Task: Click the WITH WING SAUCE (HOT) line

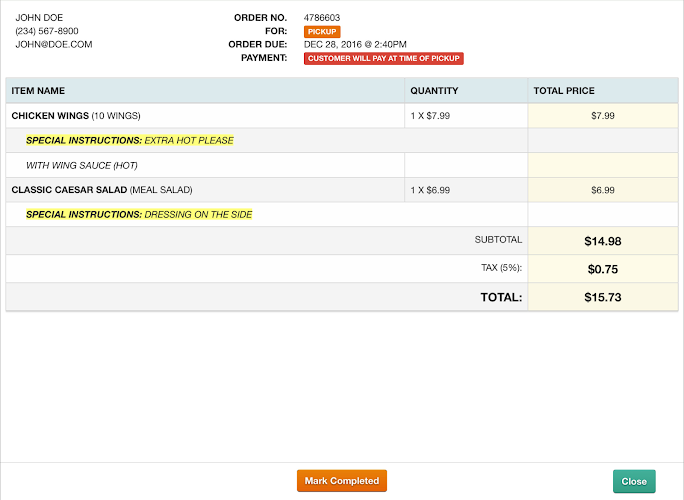Action: pos(82,165)
